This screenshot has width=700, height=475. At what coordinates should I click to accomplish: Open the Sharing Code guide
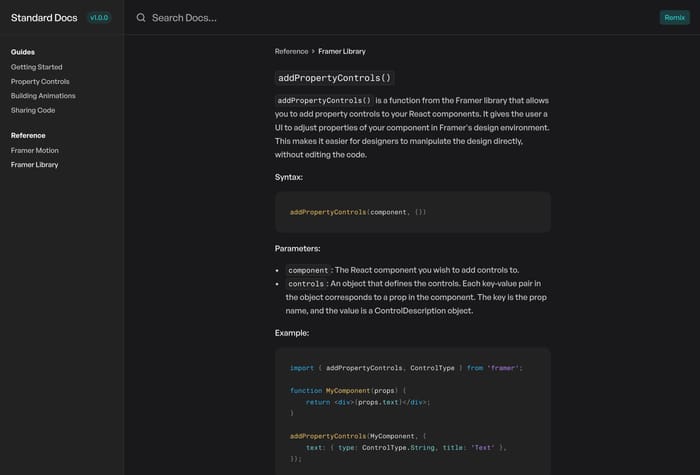pyautogui.click(x=33, y=110)
